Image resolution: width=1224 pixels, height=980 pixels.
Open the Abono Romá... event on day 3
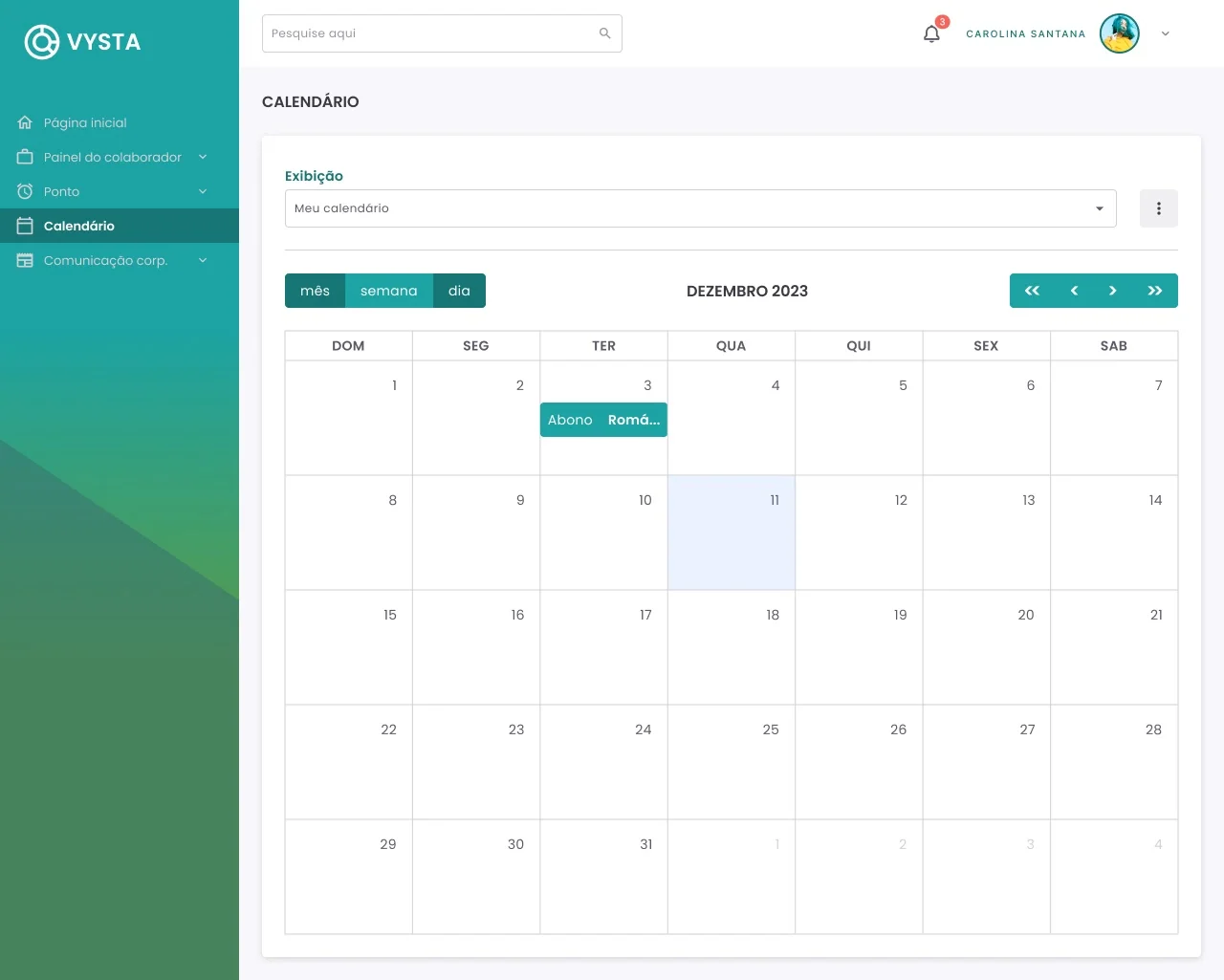(x=603, y=420)
